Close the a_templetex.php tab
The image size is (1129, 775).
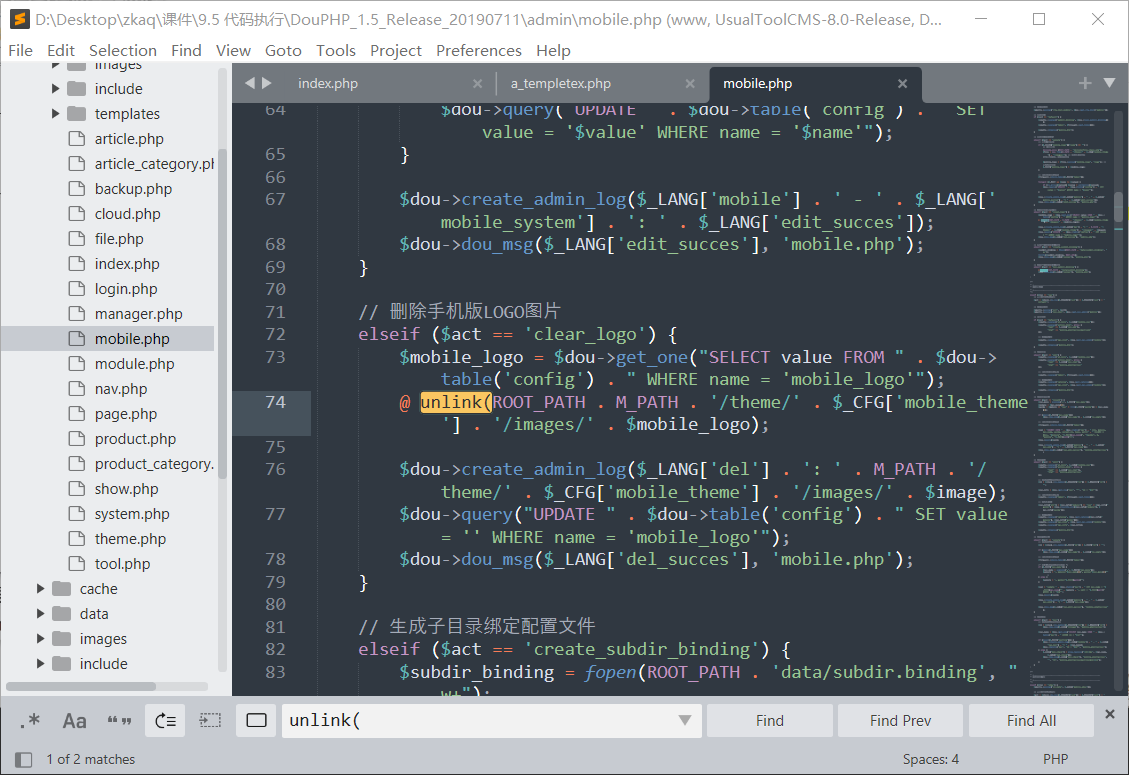coord(690,84)
